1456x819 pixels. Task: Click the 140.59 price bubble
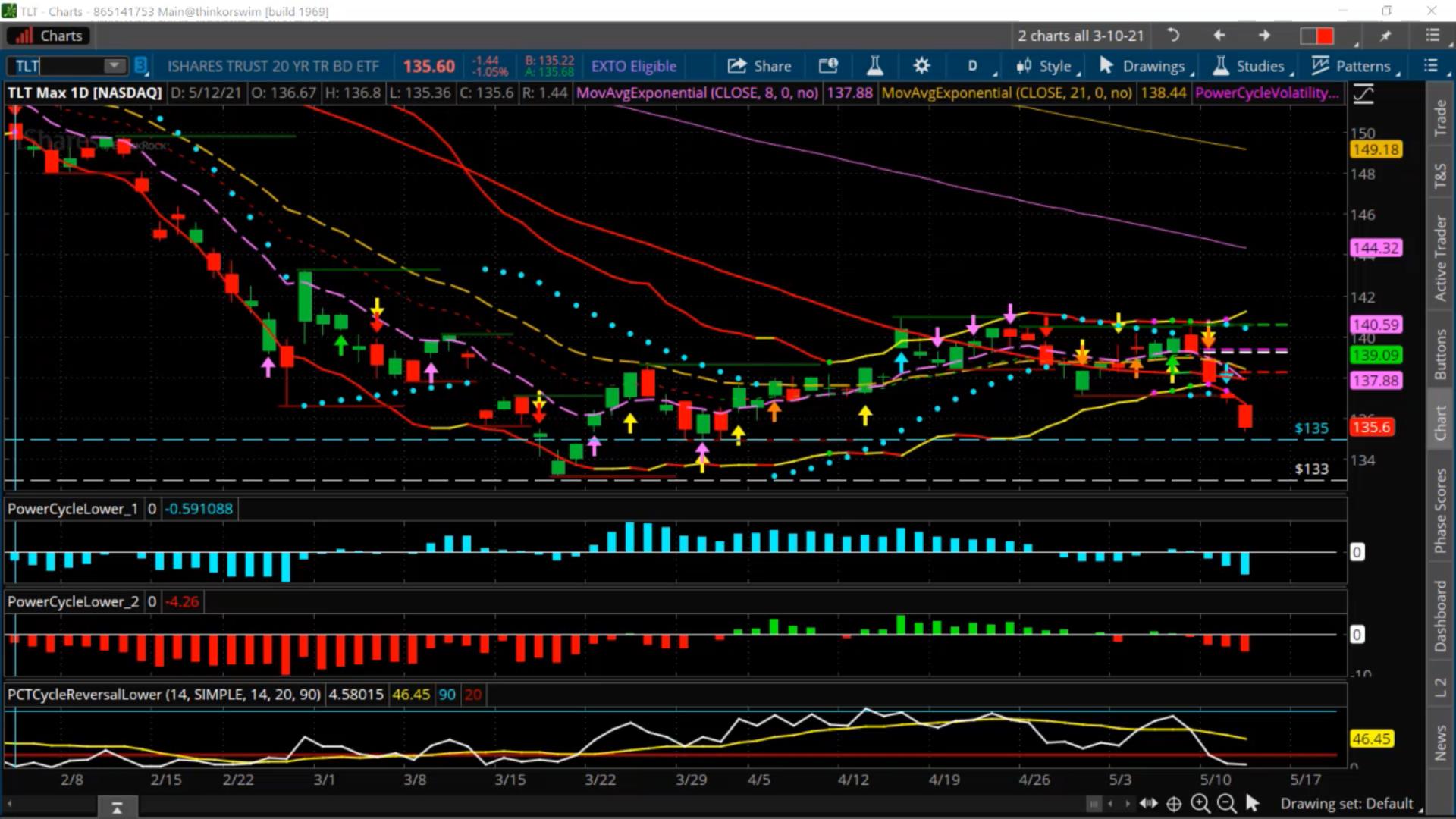1376,325
